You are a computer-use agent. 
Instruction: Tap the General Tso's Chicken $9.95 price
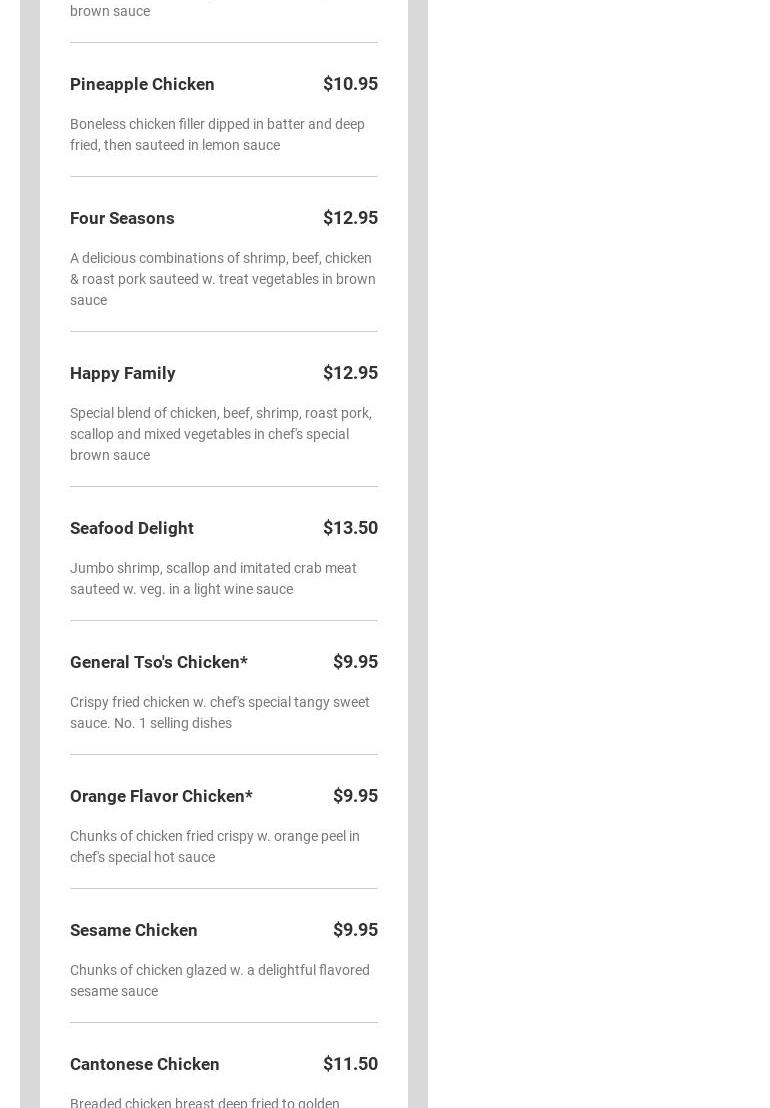pos(355,662)
